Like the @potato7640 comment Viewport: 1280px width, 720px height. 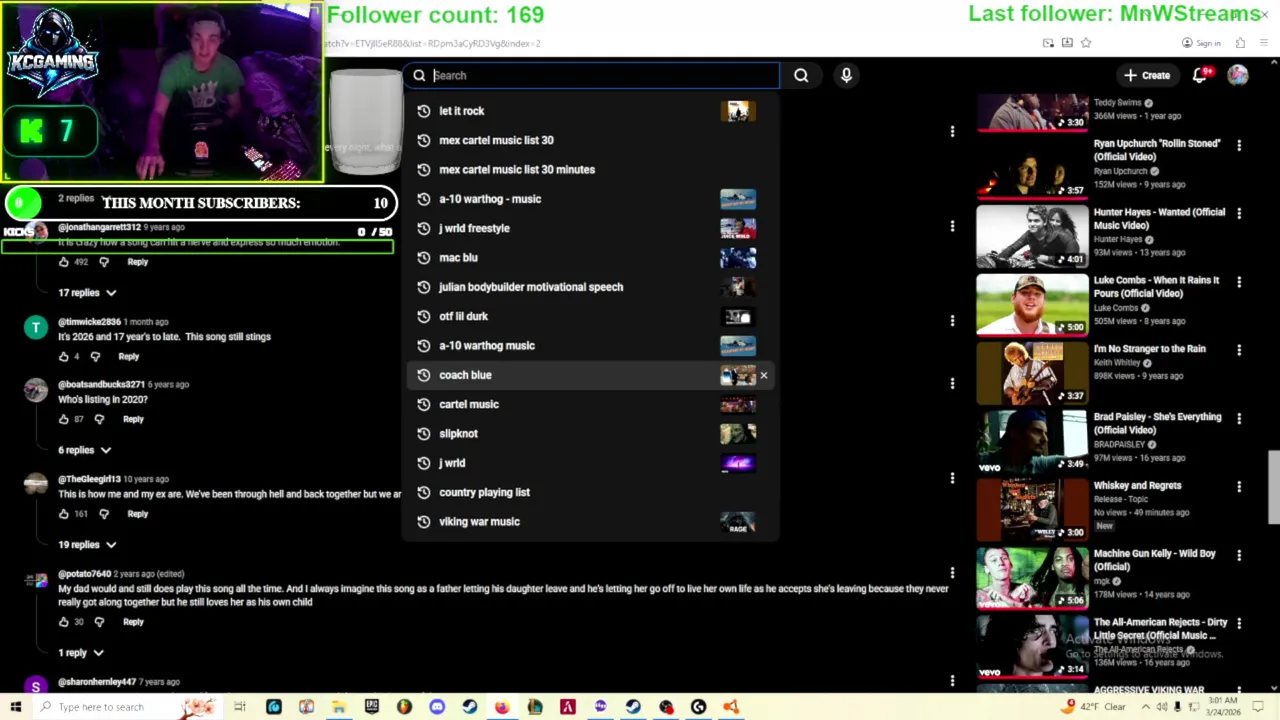[64, 622]
